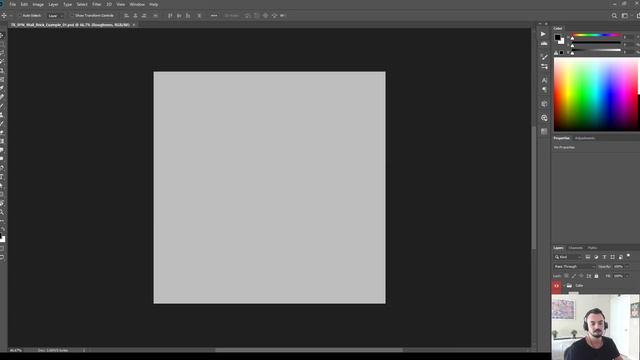Open the layer filter Kind dropdown
The image size is (640, 360).
coord(567,257)
